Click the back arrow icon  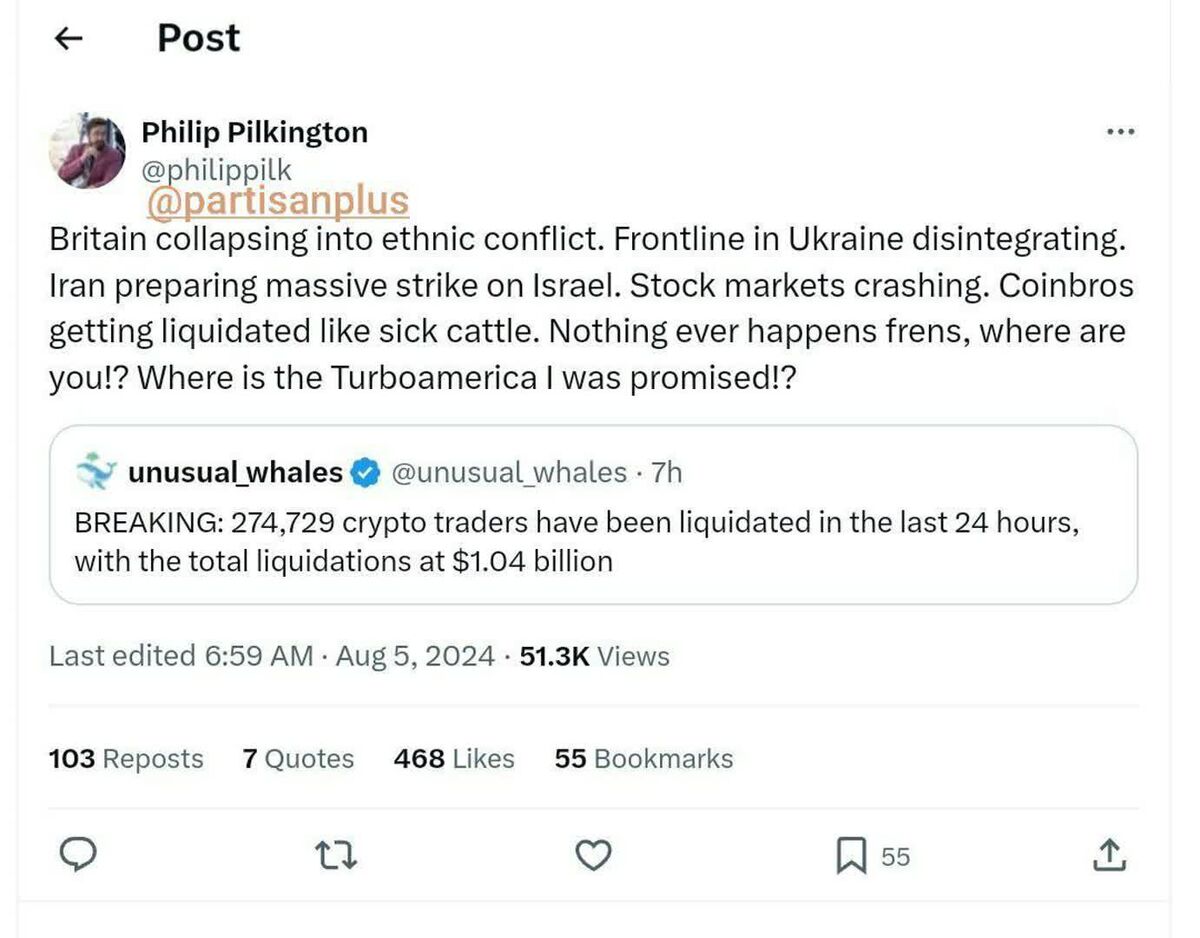tap(68, 39)
